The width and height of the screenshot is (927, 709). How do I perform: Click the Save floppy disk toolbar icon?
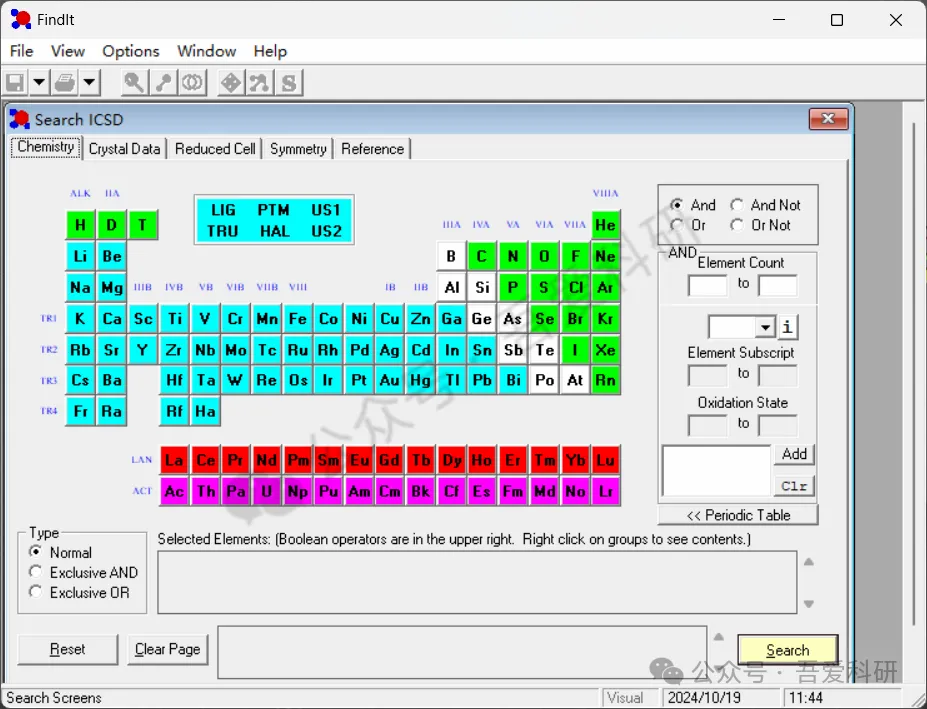(15, 83)
